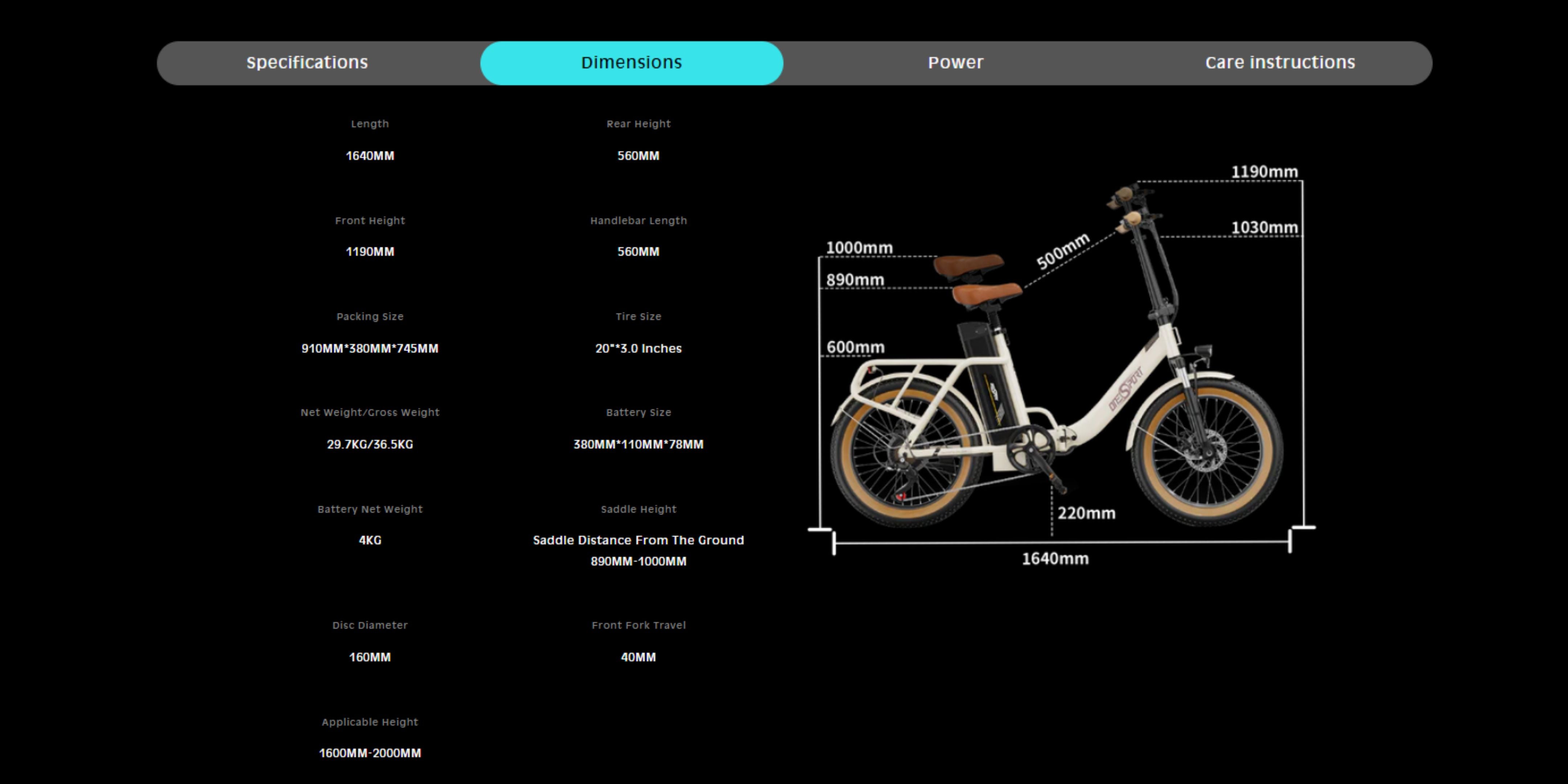Click the 1190mm label in the diagram
This screenshot has height=784, width=1568.
point(1264,172)
